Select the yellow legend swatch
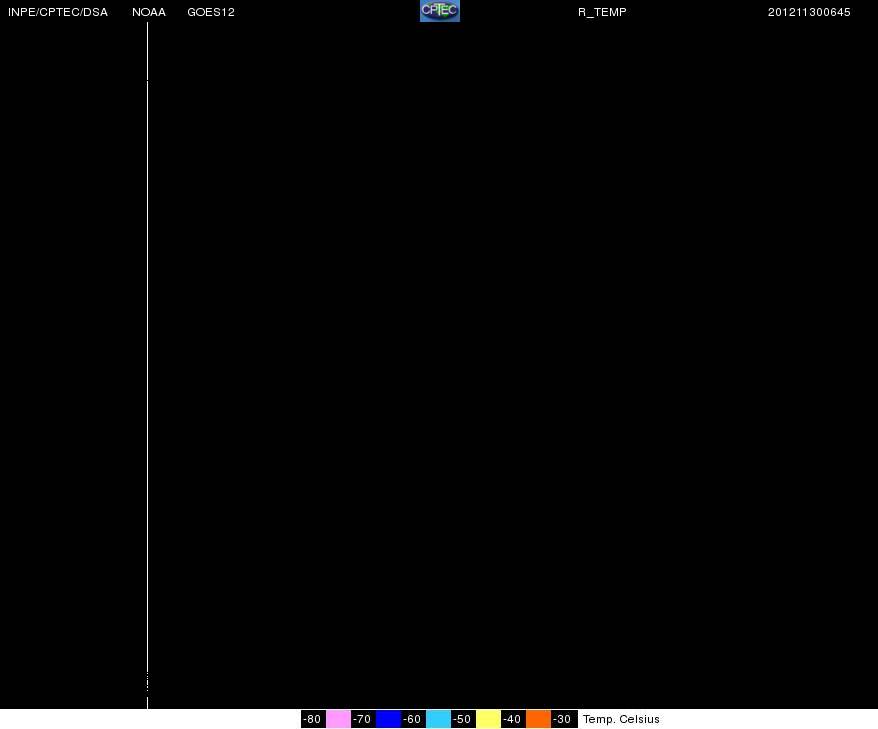This screenshot has width=878, height=729. click(x=488, y=719)
